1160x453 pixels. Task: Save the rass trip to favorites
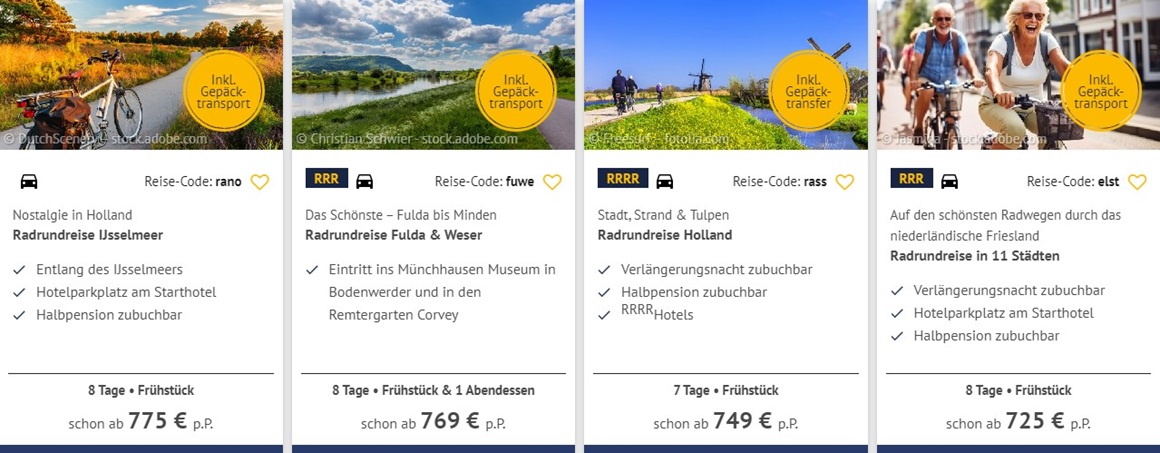click(x=845, y=182)
